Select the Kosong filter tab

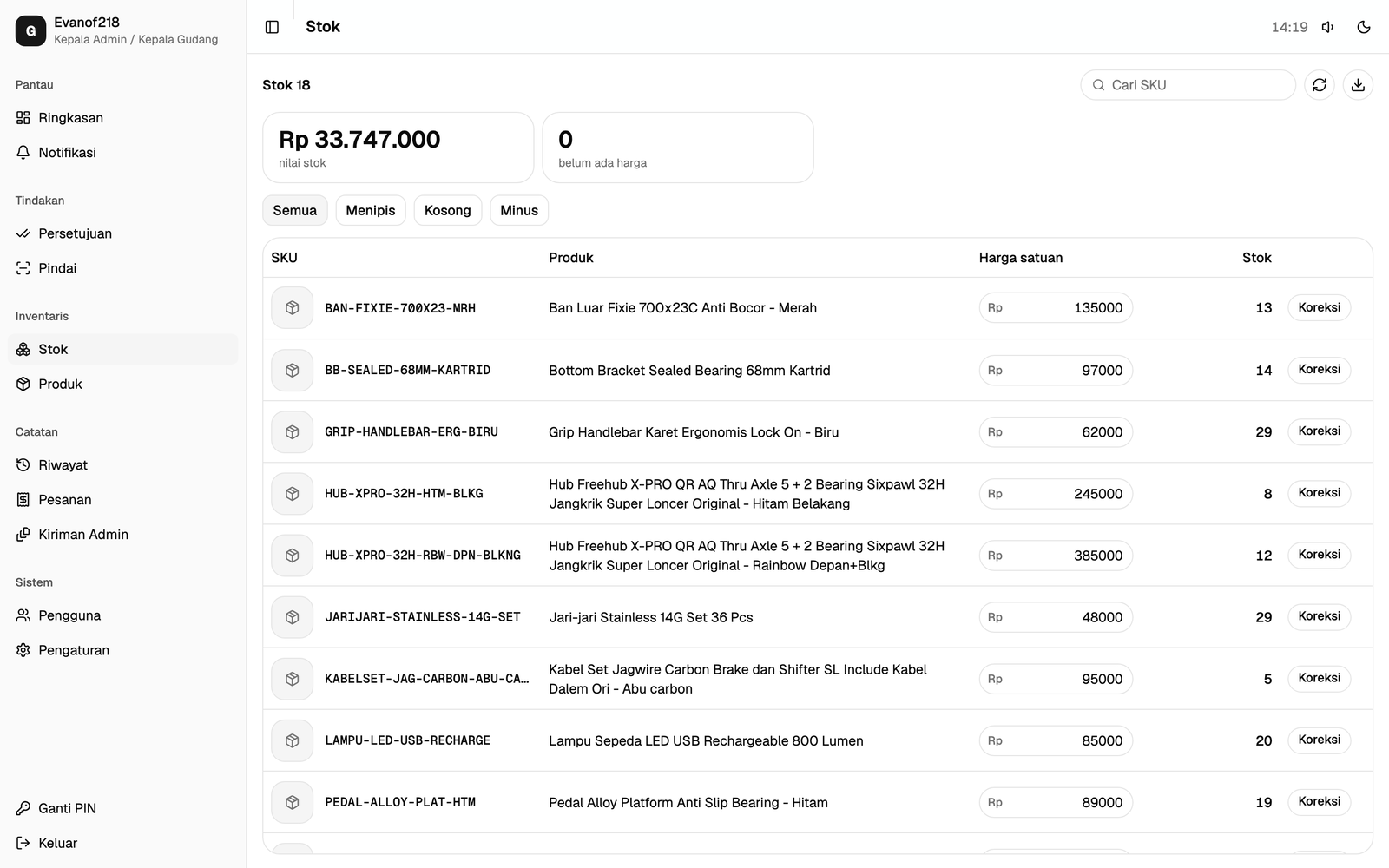tap(448, 210)
